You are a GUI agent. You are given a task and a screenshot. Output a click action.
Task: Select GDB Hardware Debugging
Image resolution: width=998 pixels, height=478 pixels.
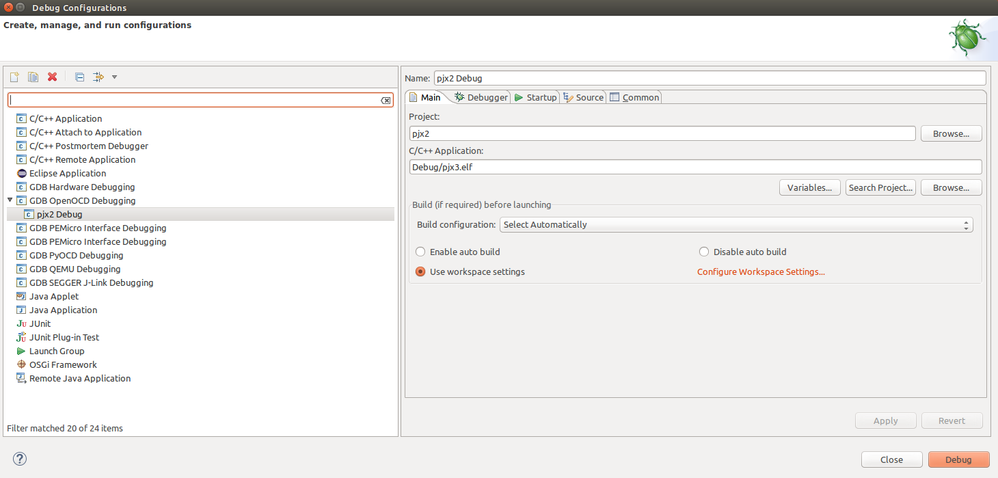click(81, 187)
